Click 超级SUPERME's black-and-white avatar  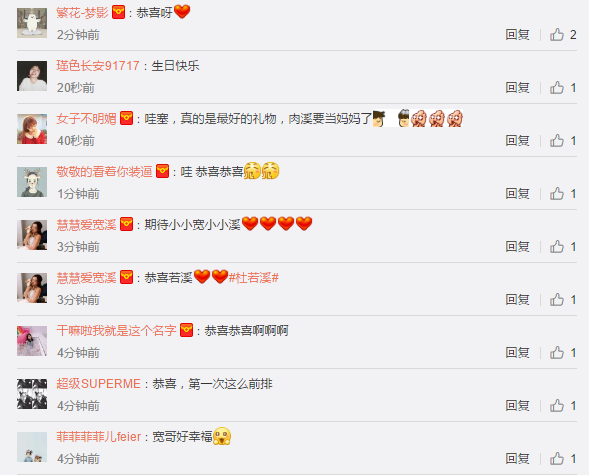coord(32,394)
